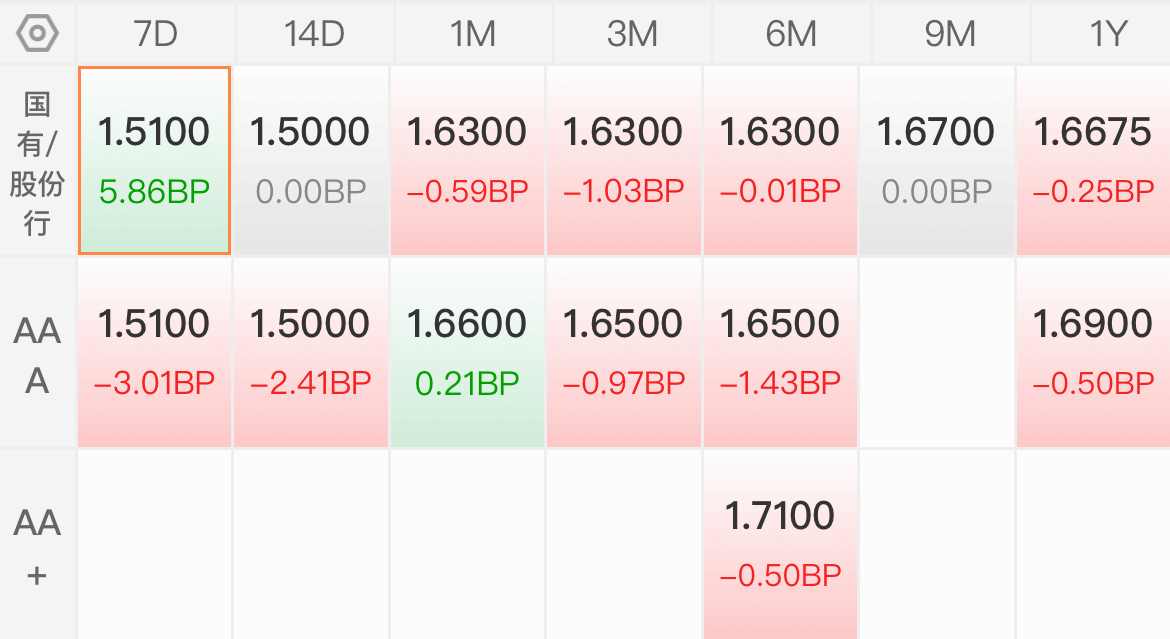Click the 国有/股份行 row label

37,163
